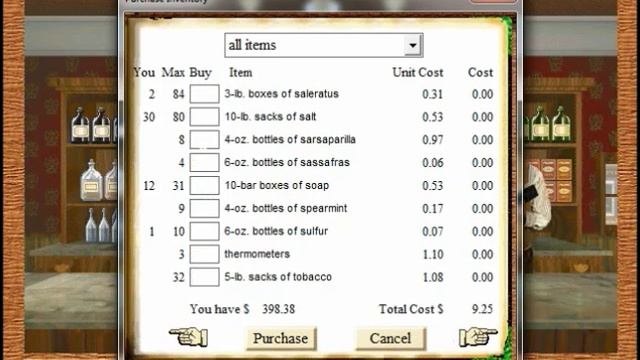Click the '6-oz. bottles of sulfur' text
The width and height of the screenshot is (640, 360).
(x=276, y=231)
